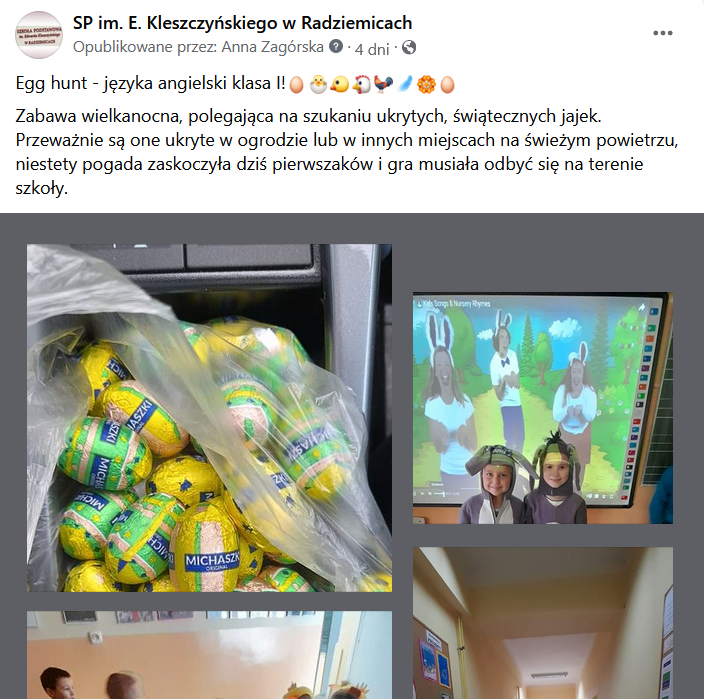Click the feather emoji in post title
This screenshot has width=704, height=699.
click(x=405, y=84)
